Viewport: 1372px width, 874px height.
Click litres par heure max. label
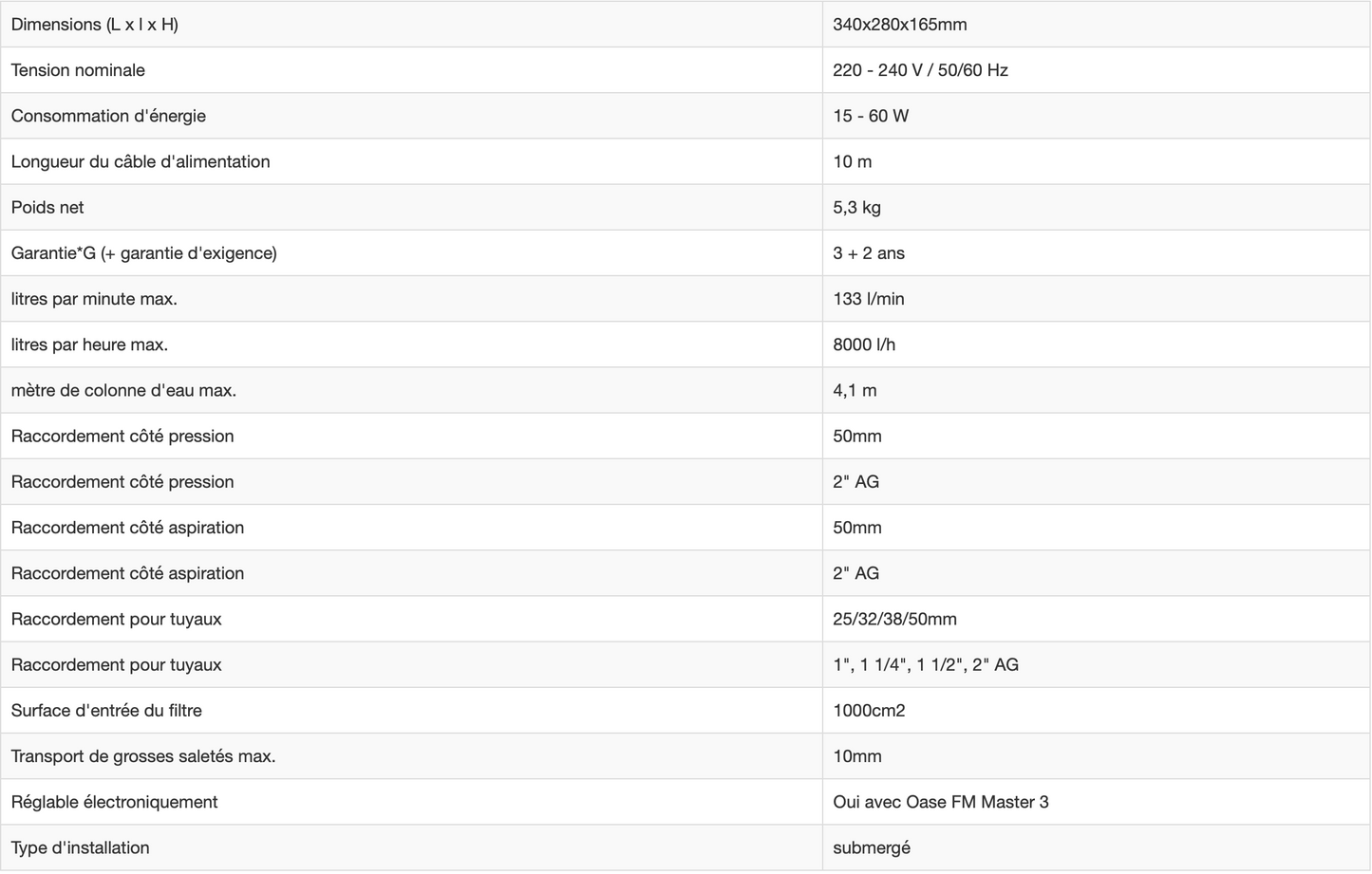(89, 344)
